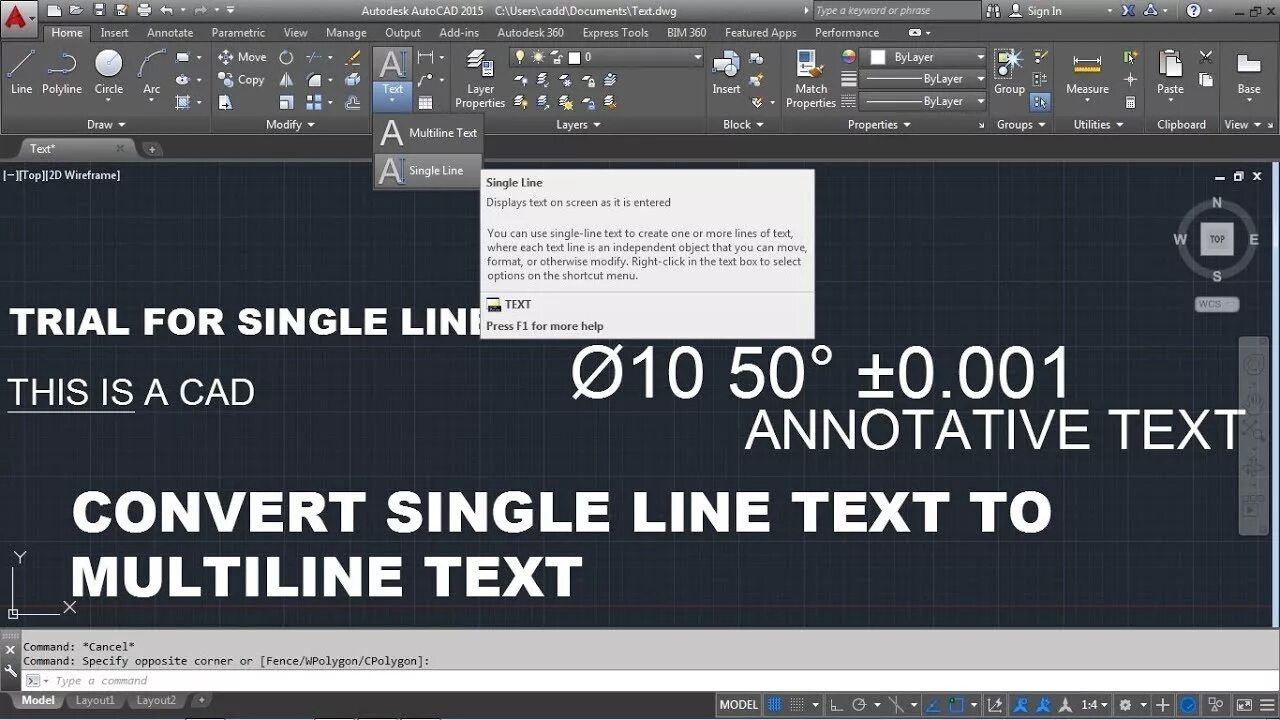Toggle the MODEL space button
This screenshot has width=1280, height=720.
(x=739, y=705)
